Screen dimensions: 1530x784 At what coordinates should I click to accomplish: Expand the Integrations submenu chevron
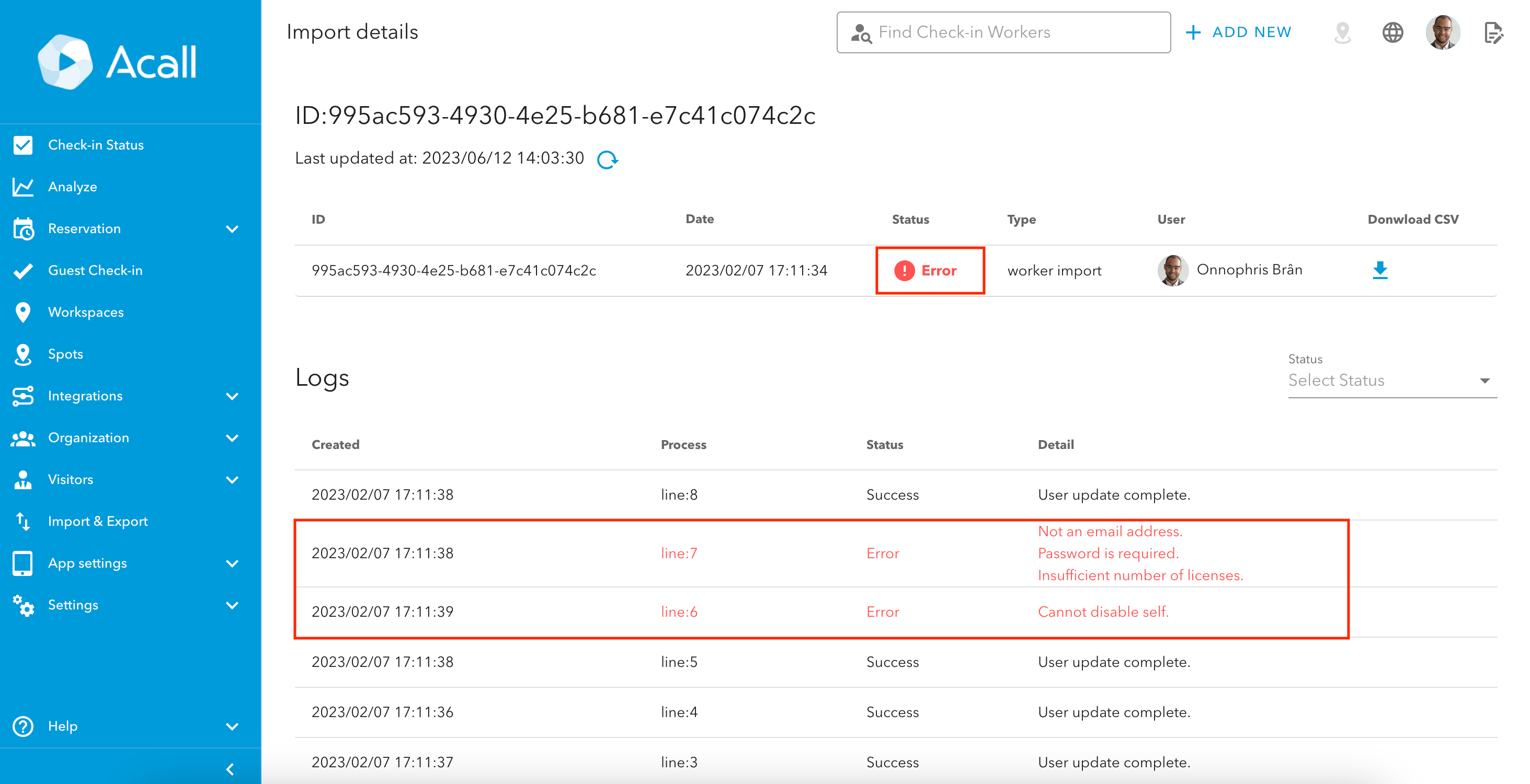click(x=232, y=397)
